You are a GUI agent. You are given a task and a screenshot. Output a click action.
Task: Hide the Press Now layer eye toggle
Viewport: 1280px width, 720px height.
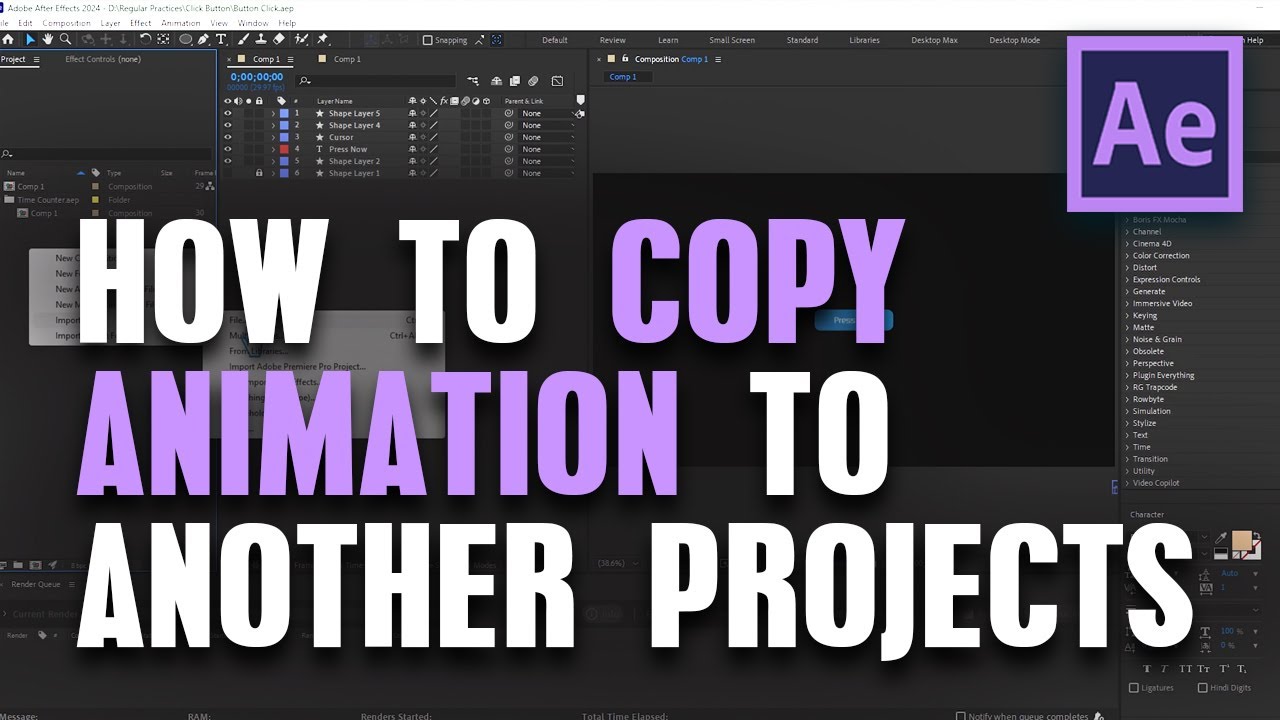pyautogui.click(x=228, y=149)
